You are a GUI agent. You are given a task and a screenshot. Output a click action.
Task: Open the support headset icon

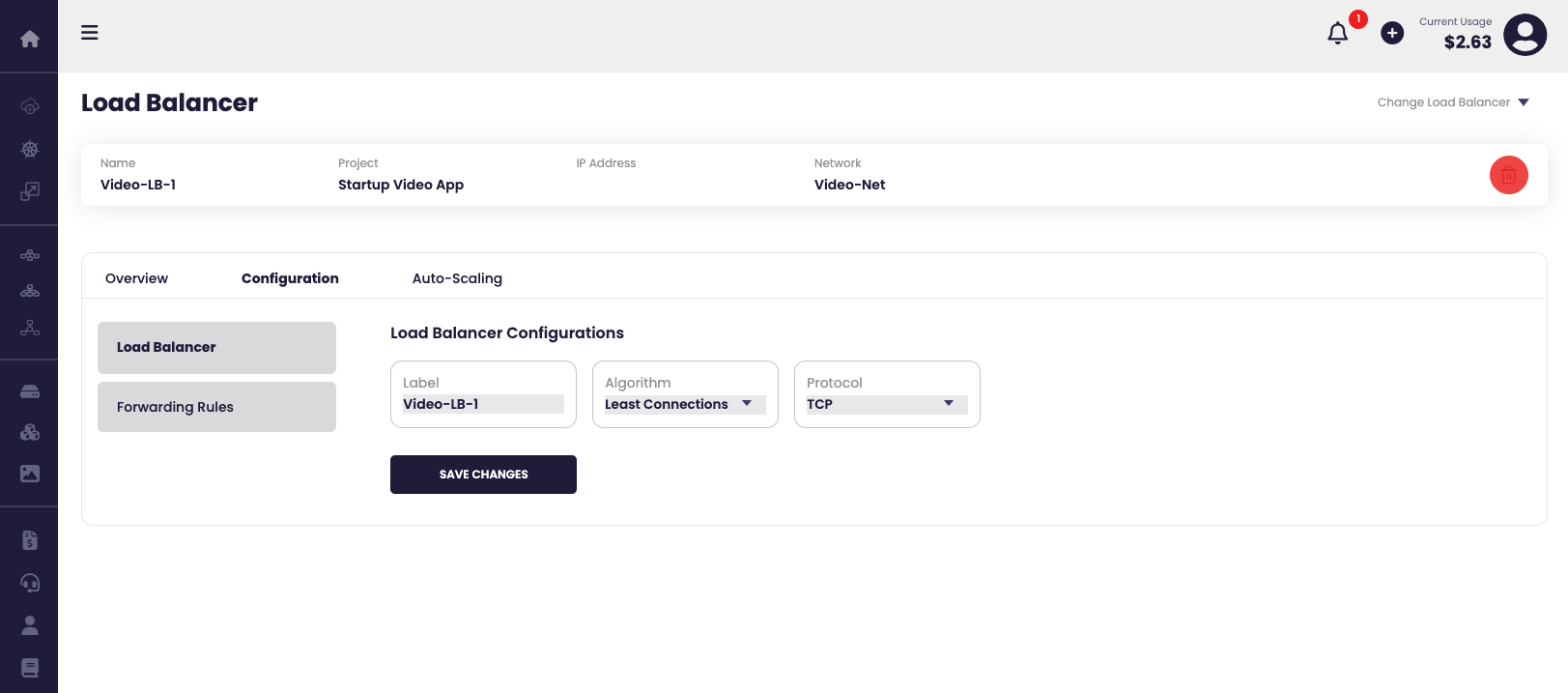click(30, 583)
